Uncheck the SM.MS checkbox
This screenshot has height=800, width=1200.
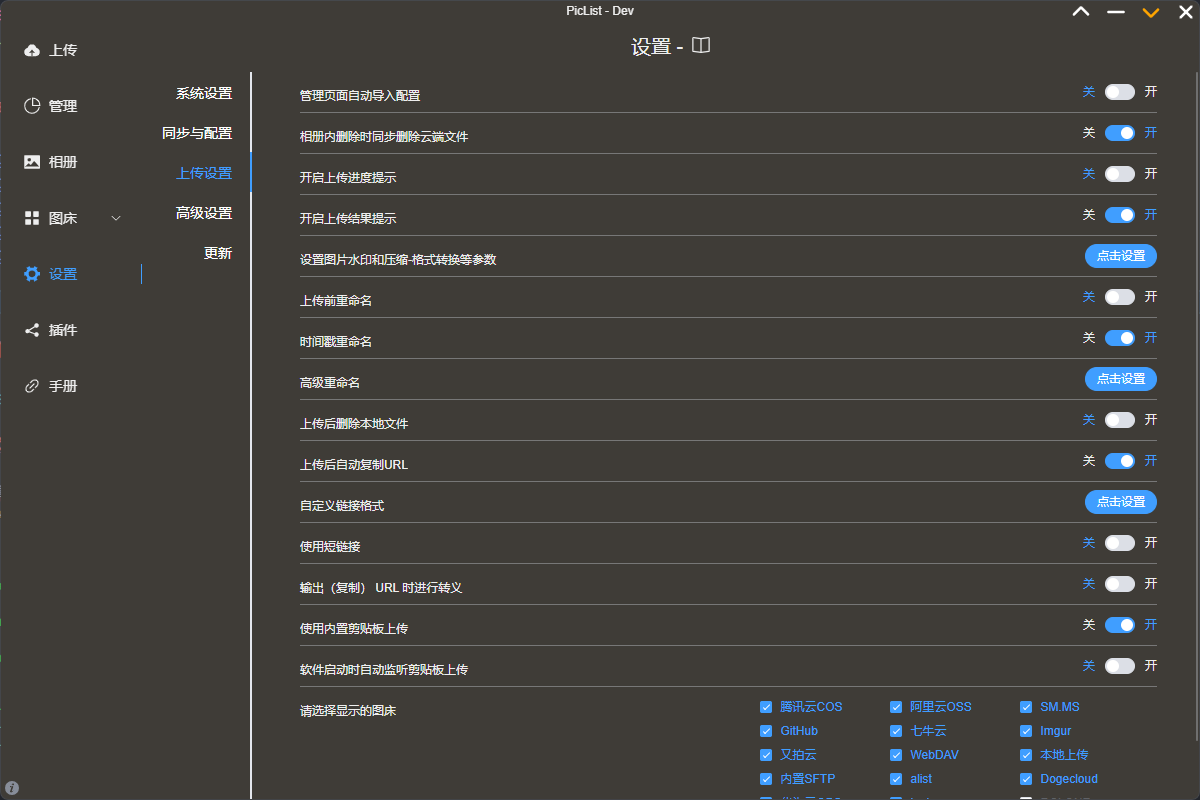pos(1025,706)
